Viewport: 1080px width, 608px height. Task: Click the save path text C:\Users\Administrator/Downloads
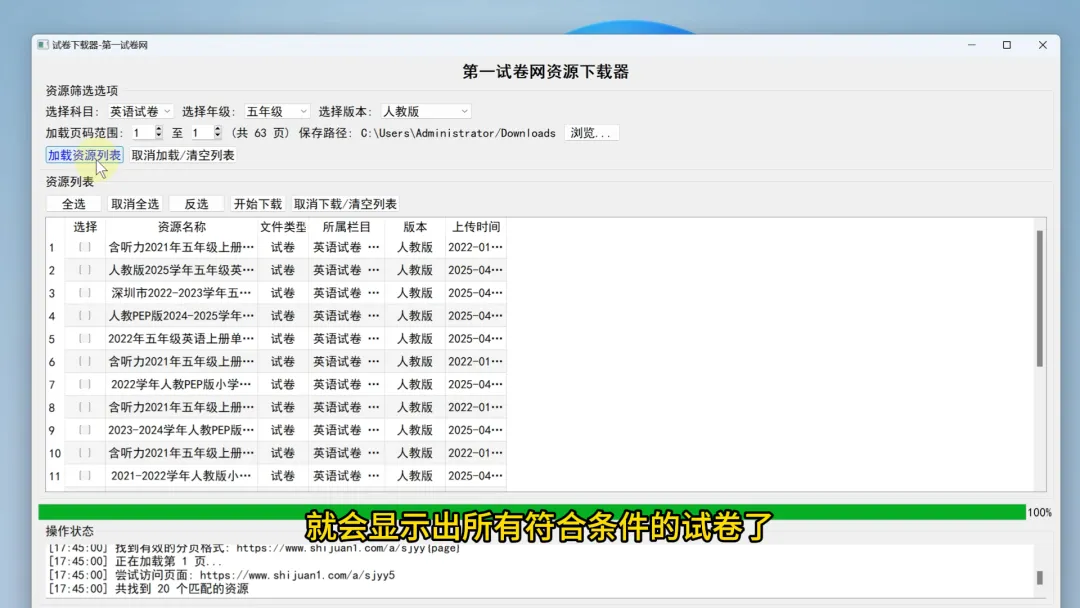click(x=458, y=133)
